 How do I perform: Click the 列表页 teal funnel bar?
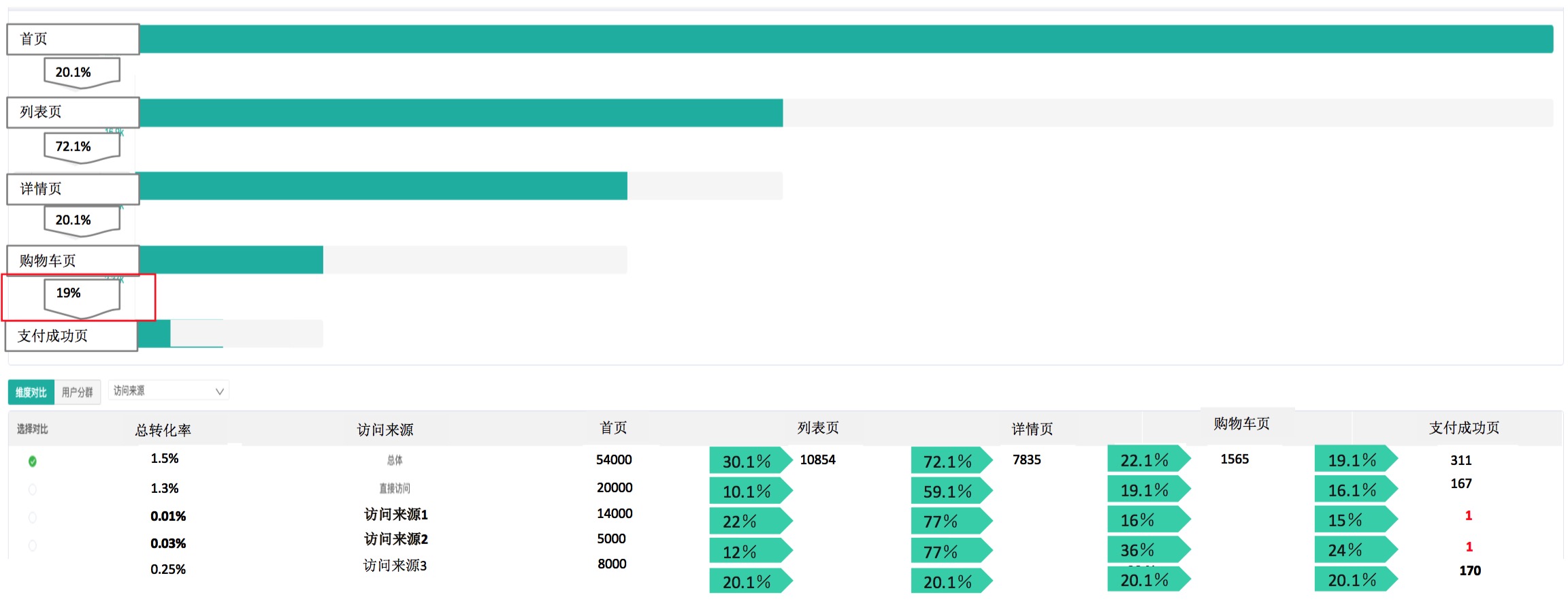point(461,113)
